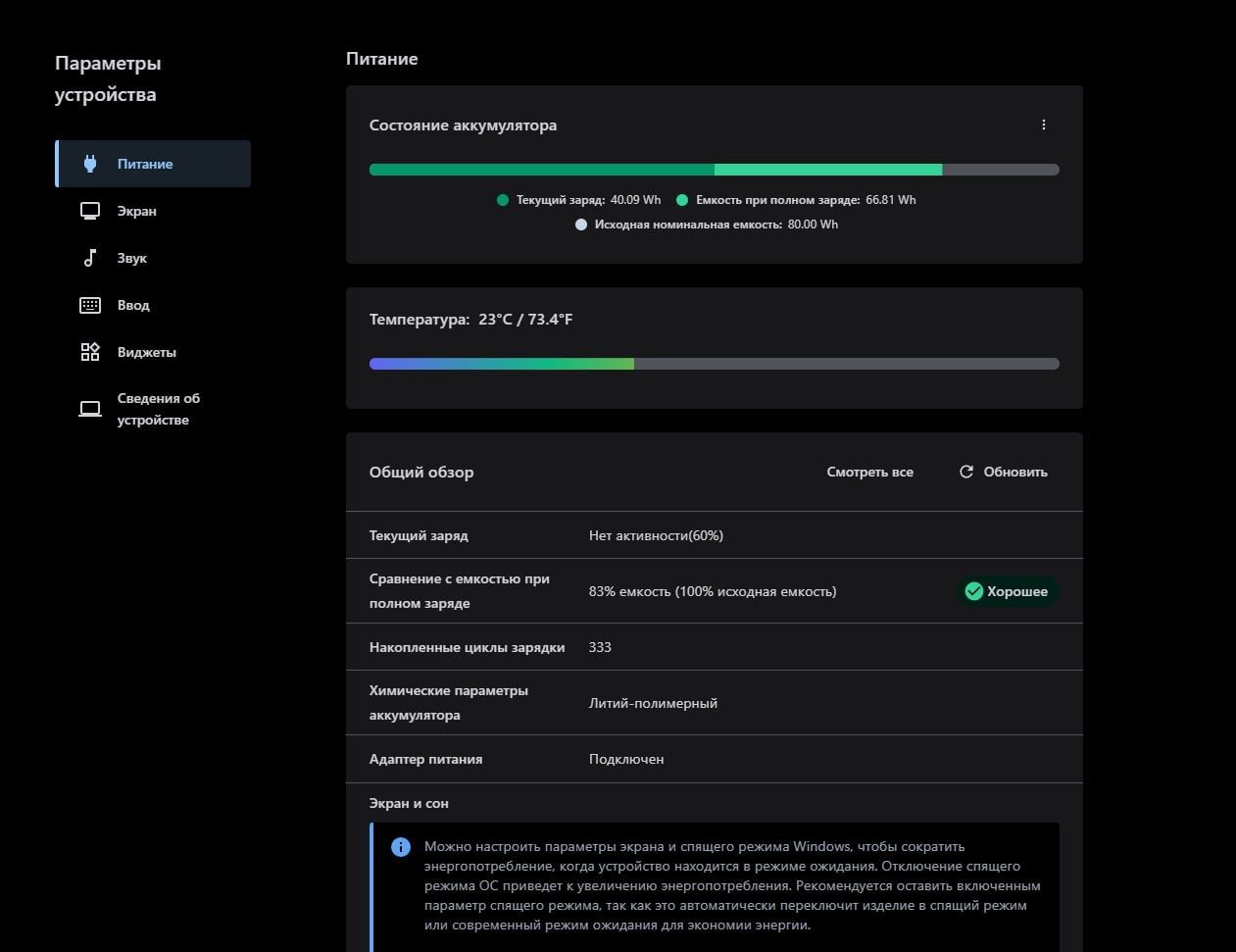Click the refresh arrow icon near Обновить
Screen dimensions: 1236x952
966,472
